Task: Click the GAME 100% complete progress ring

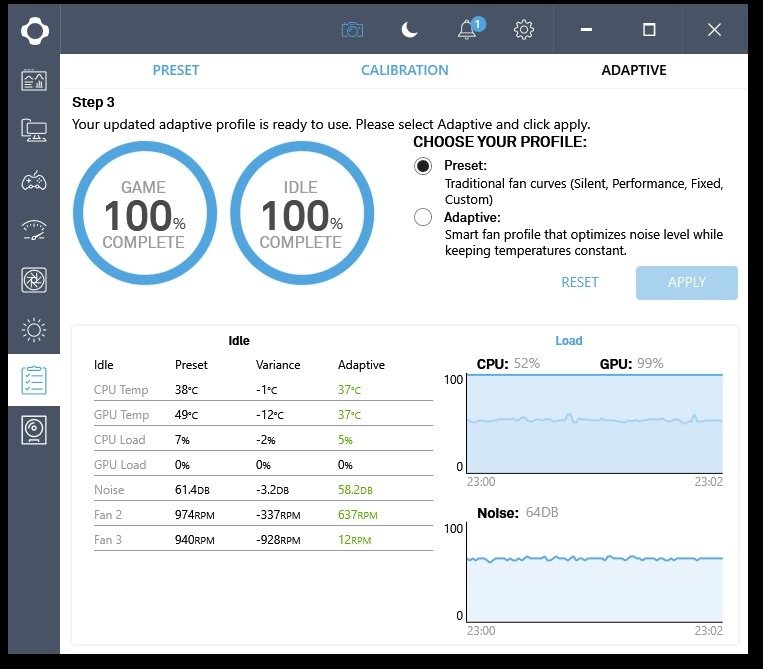Action: 143,214
